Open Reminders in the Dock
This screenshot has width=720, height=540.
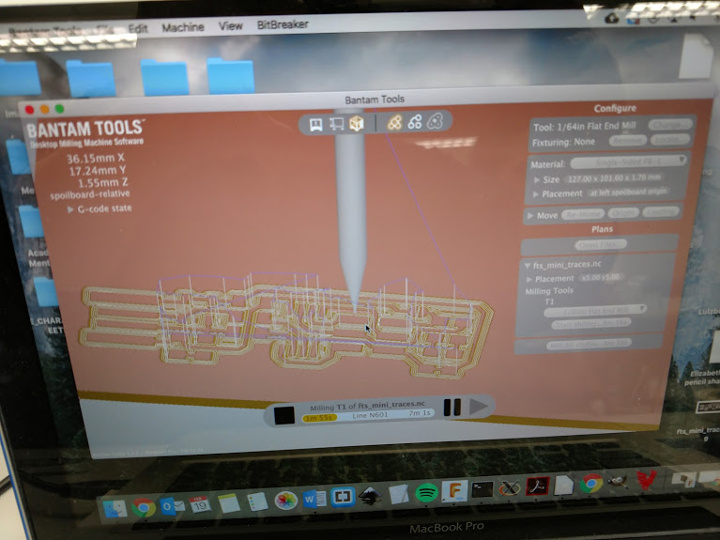pyautogui.click(x=257, y=502)
